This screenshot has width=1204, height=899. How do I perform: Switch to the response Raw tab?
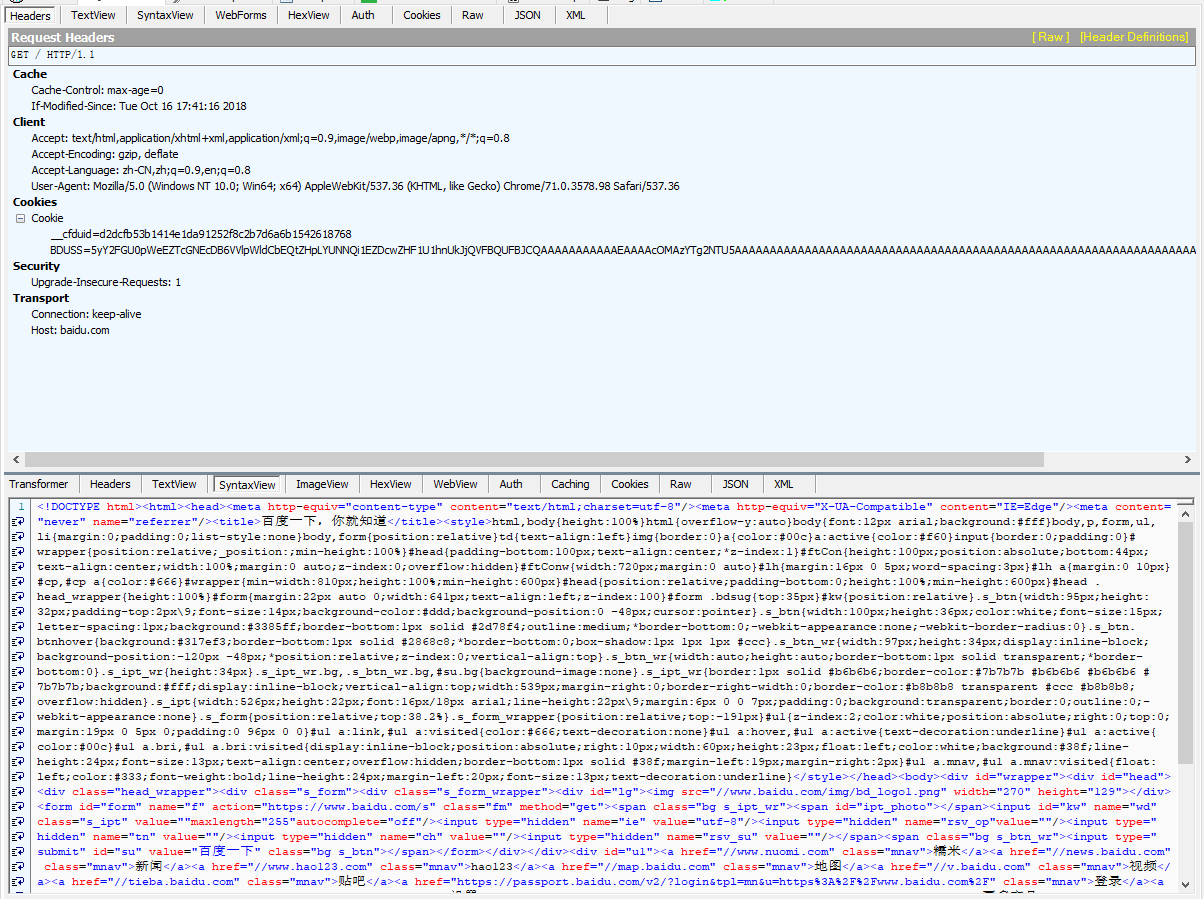click(681, 484)
